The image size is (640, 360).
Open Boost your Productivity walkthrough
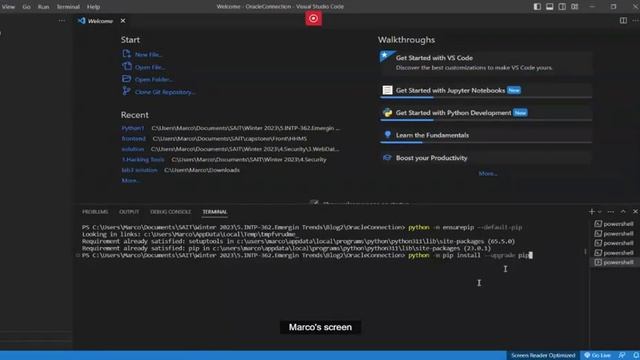point(486,158)
